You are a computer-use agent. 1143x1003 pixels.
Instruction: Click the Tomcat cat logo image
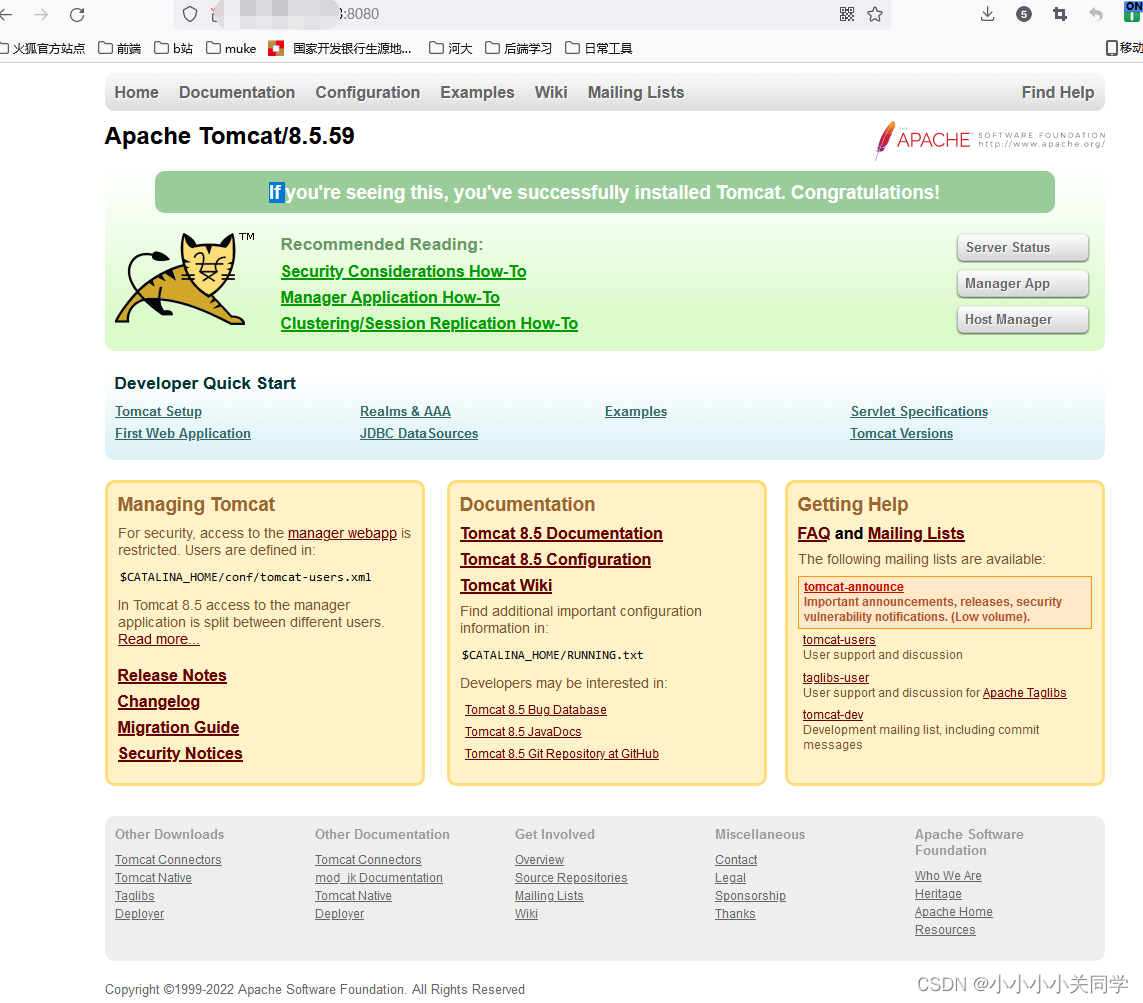(184, 278)
